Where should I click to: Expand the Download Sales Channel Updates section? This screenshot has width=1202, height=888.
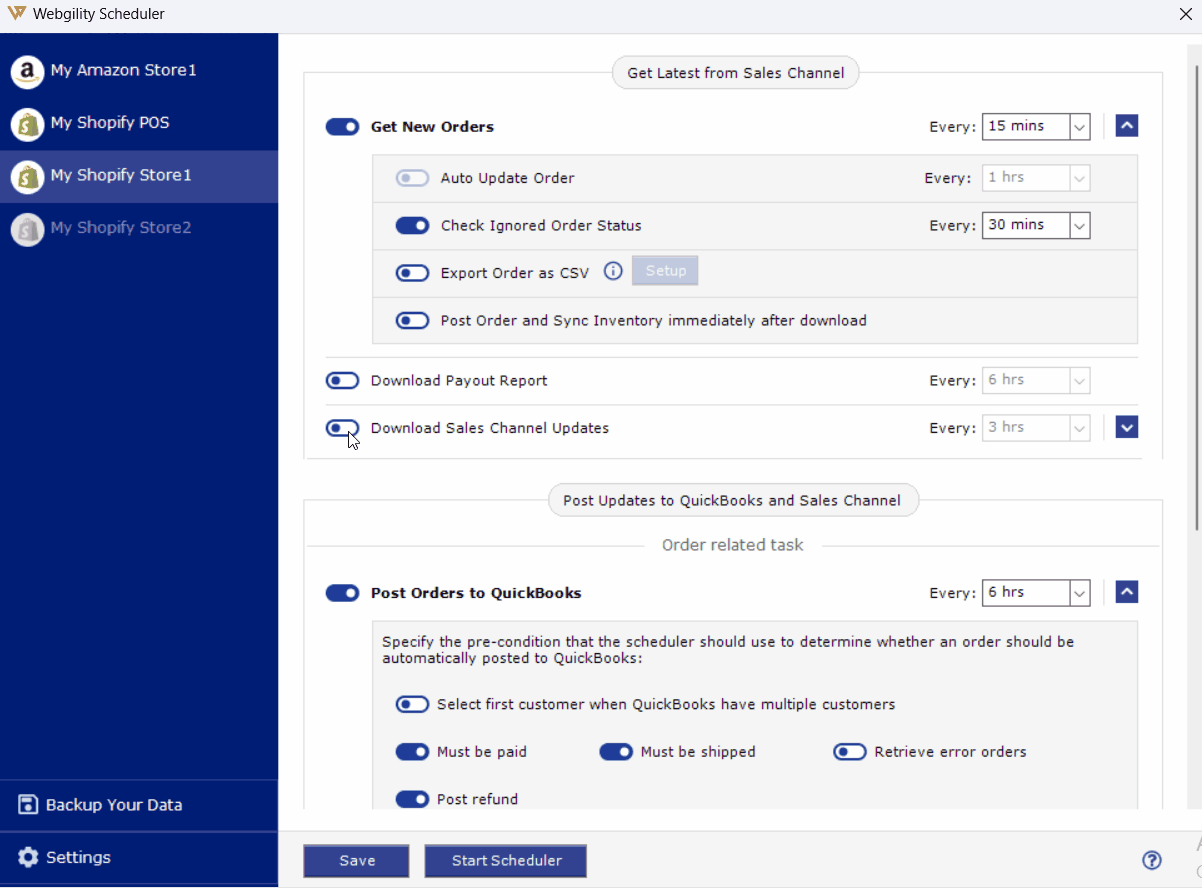click(x=1126, y=428)
